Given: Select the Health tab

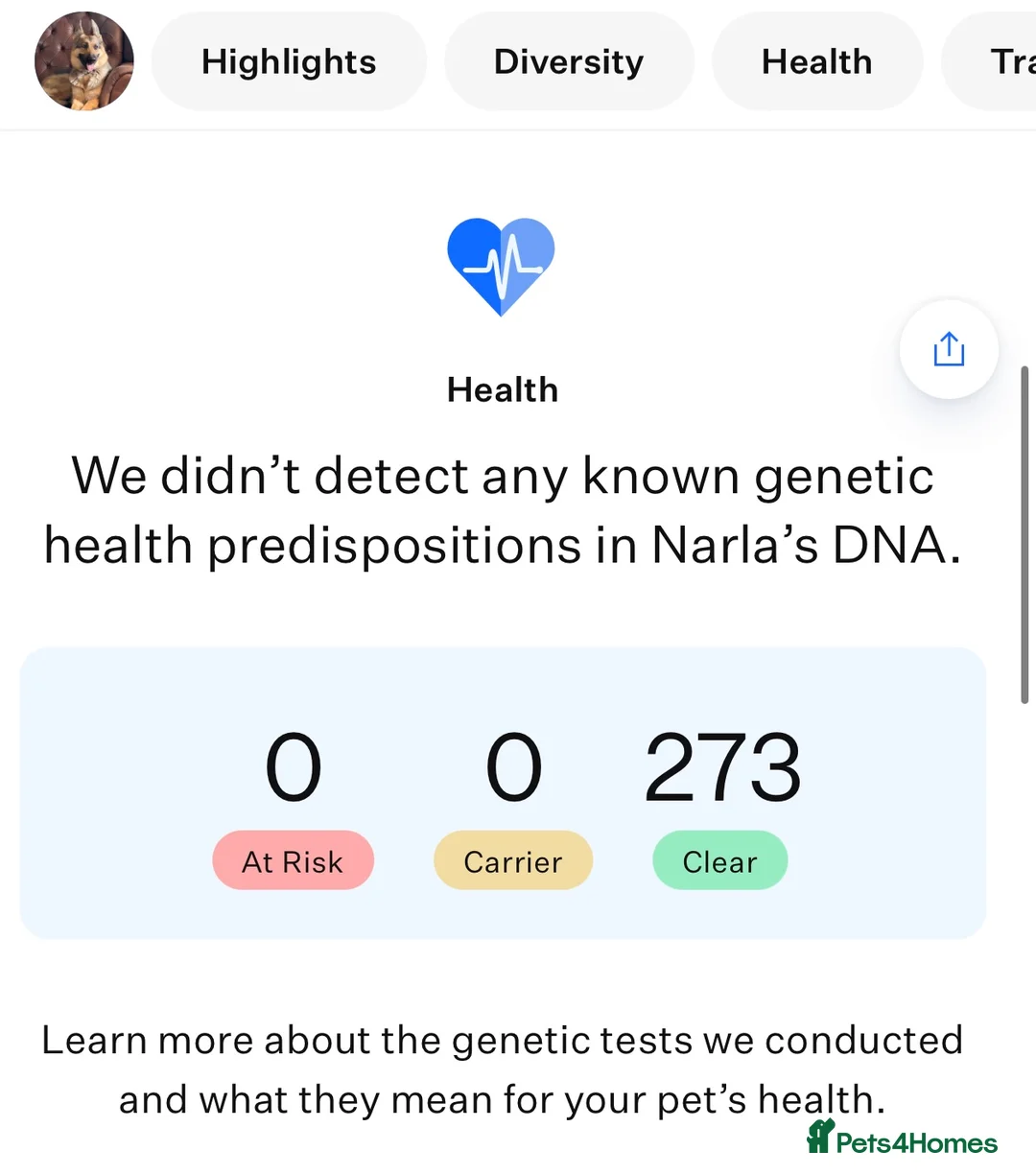Looking at the screenshot, I should click(x=816, y=62).
